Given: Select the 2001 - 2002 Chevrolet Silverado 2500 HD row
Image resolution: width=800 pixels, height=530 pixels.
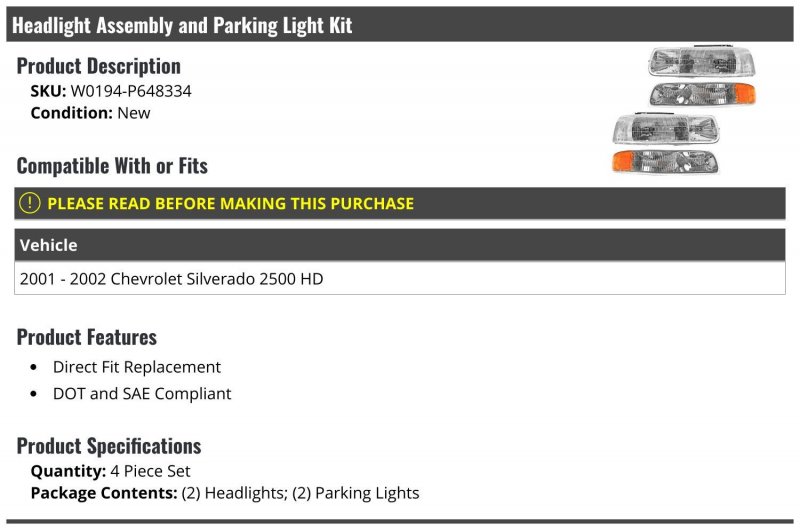Looking at the screenshot, I should pos(399,278).
